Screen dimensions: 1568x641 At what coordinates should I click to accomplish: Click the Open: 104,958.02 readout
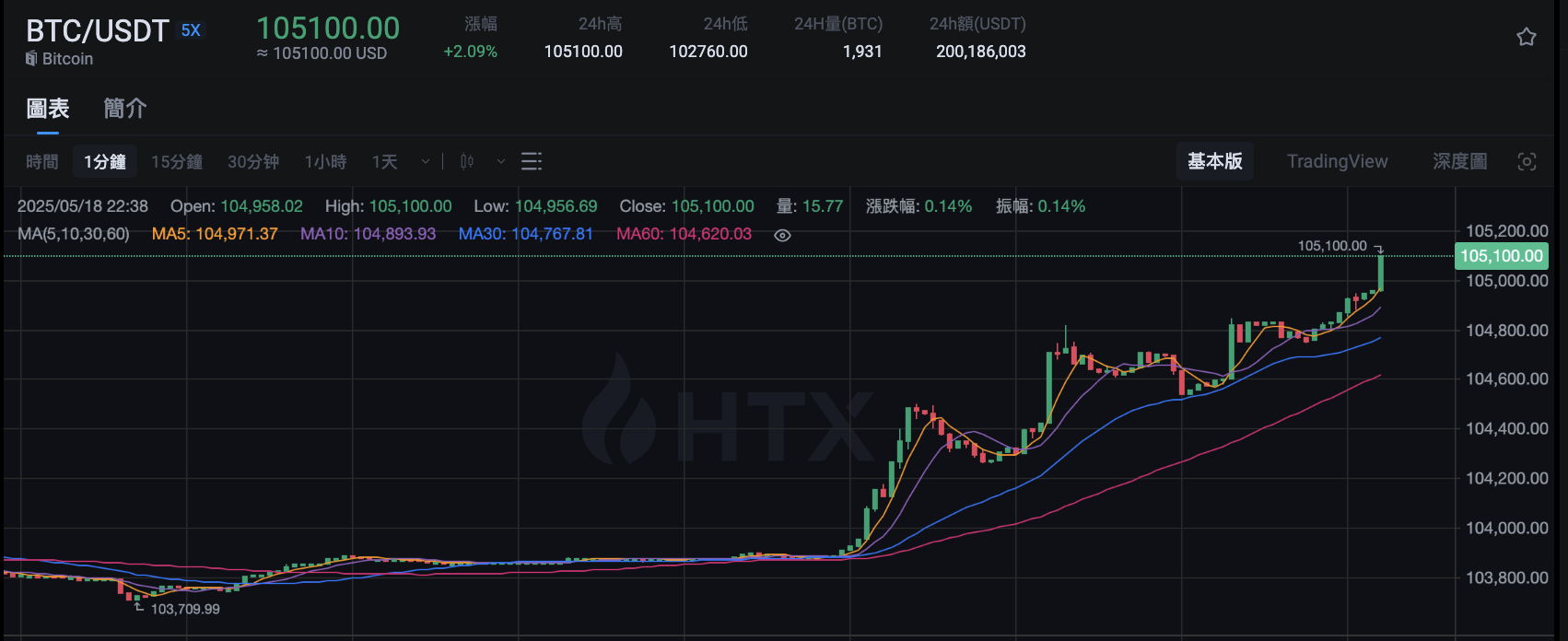237,206
